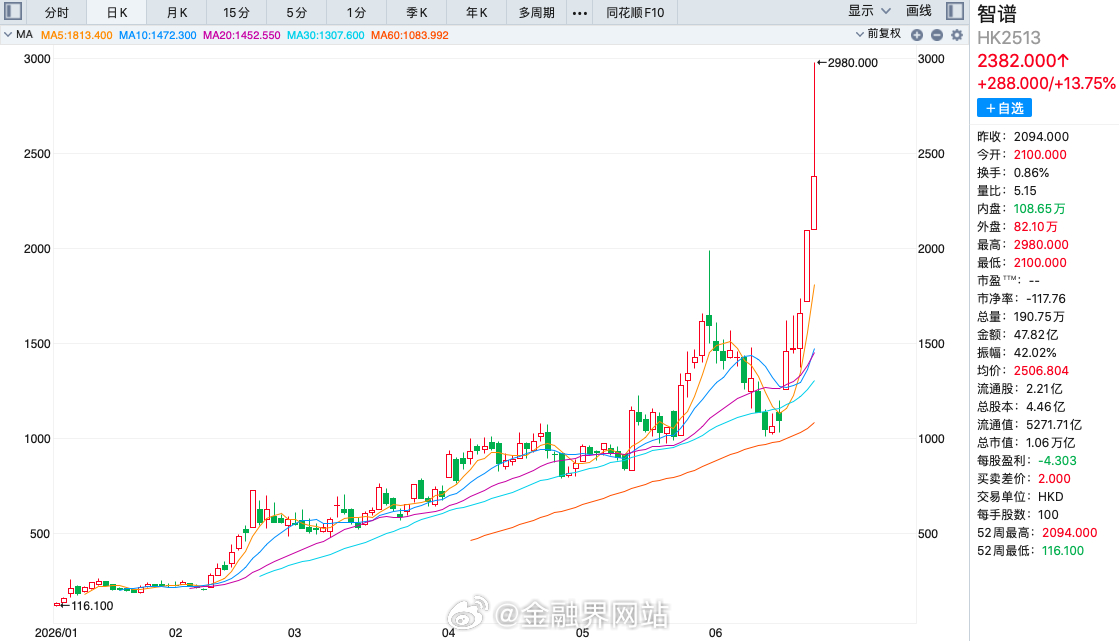The height and width of the screenshot is (641, 1119).
Task: Click the MA30:1307.600 indicator label
Action: [x=325, y=35]
